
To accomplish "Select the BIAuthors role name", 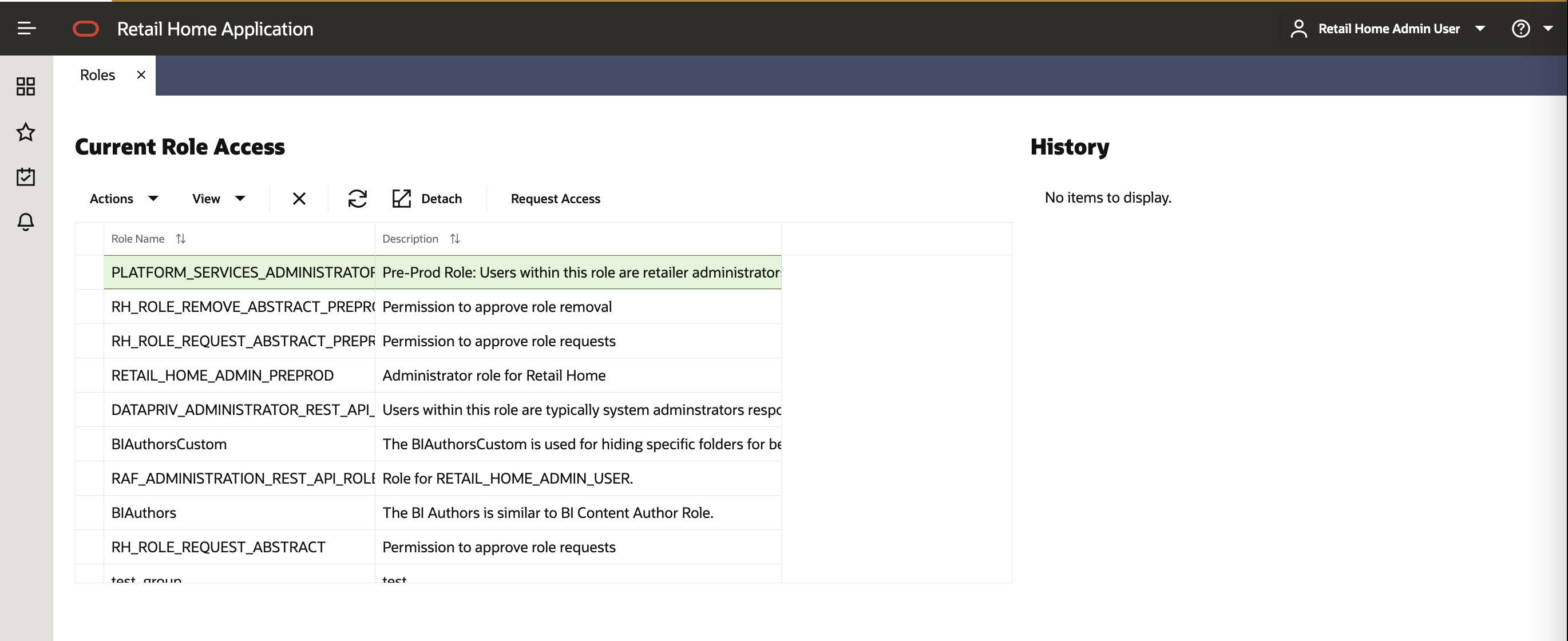I will [x=144, y=513].
